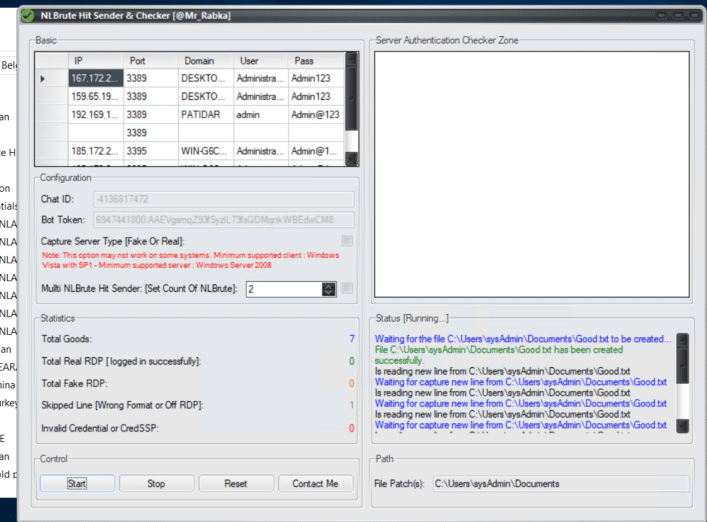Click the Reset button

pyautogui.click(x=236, y=483)
